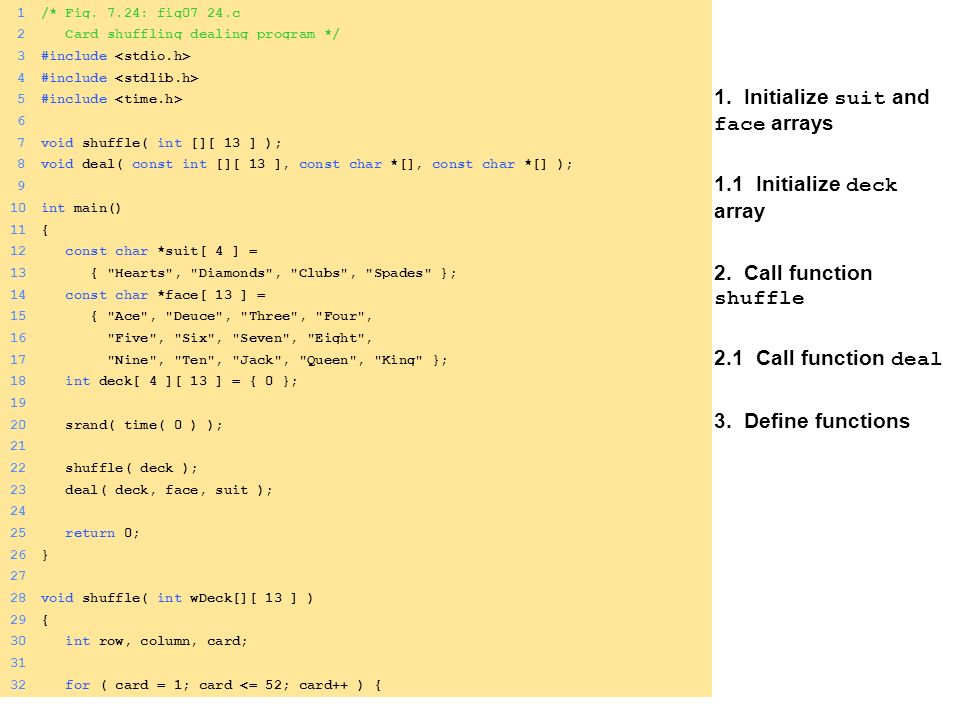Click the line starting with "Nine", "Ten"
The image size is (960, 720).
[277, 360]
